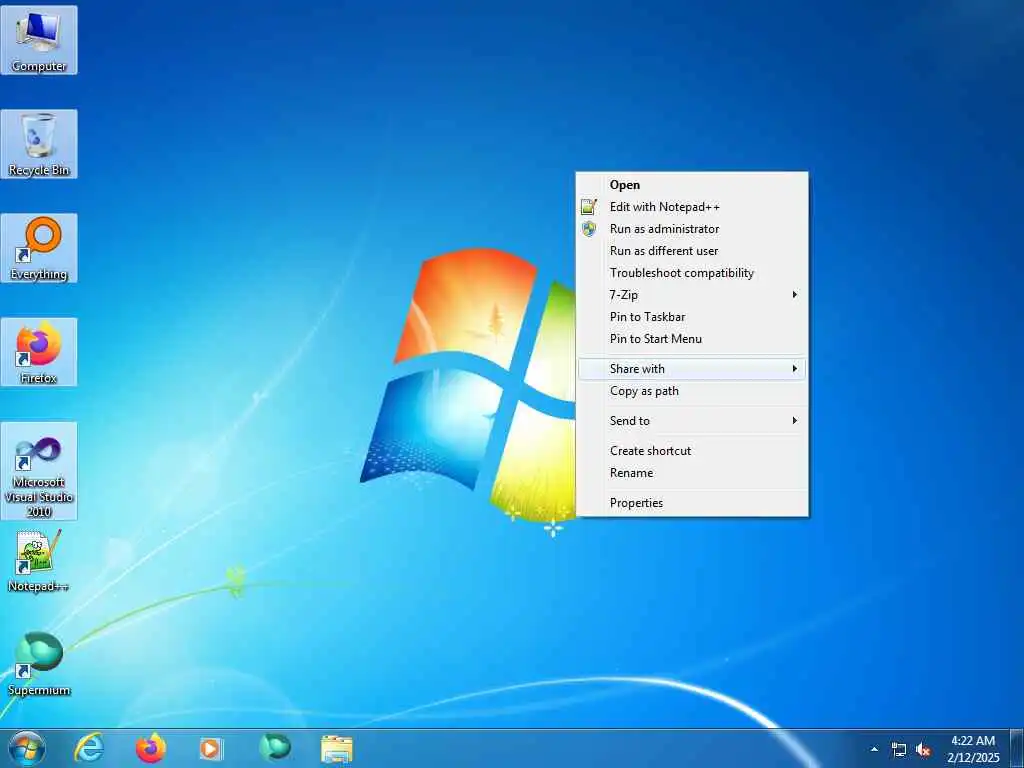Expand the 7-Zip submenu
Image resolution: width=1024 pixels, height=768 pixels.
[692, 295]
